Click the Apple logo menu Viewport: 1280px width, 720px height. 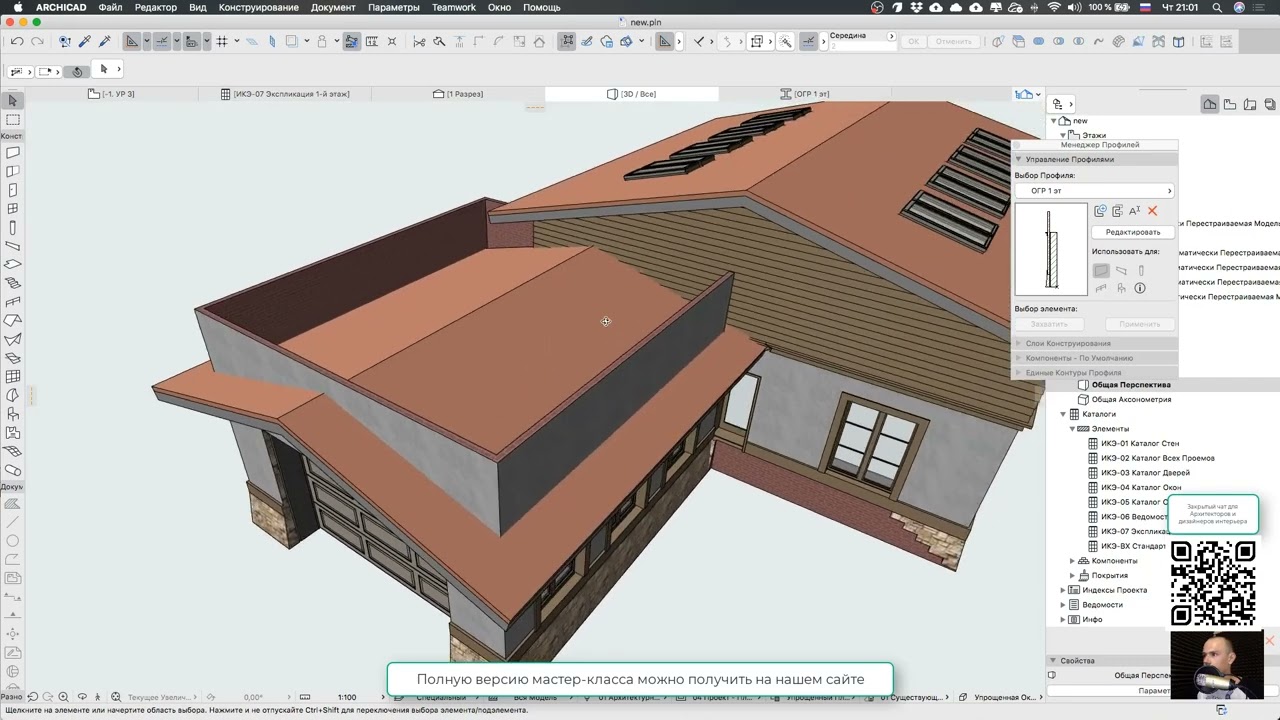tap(18, 7)
